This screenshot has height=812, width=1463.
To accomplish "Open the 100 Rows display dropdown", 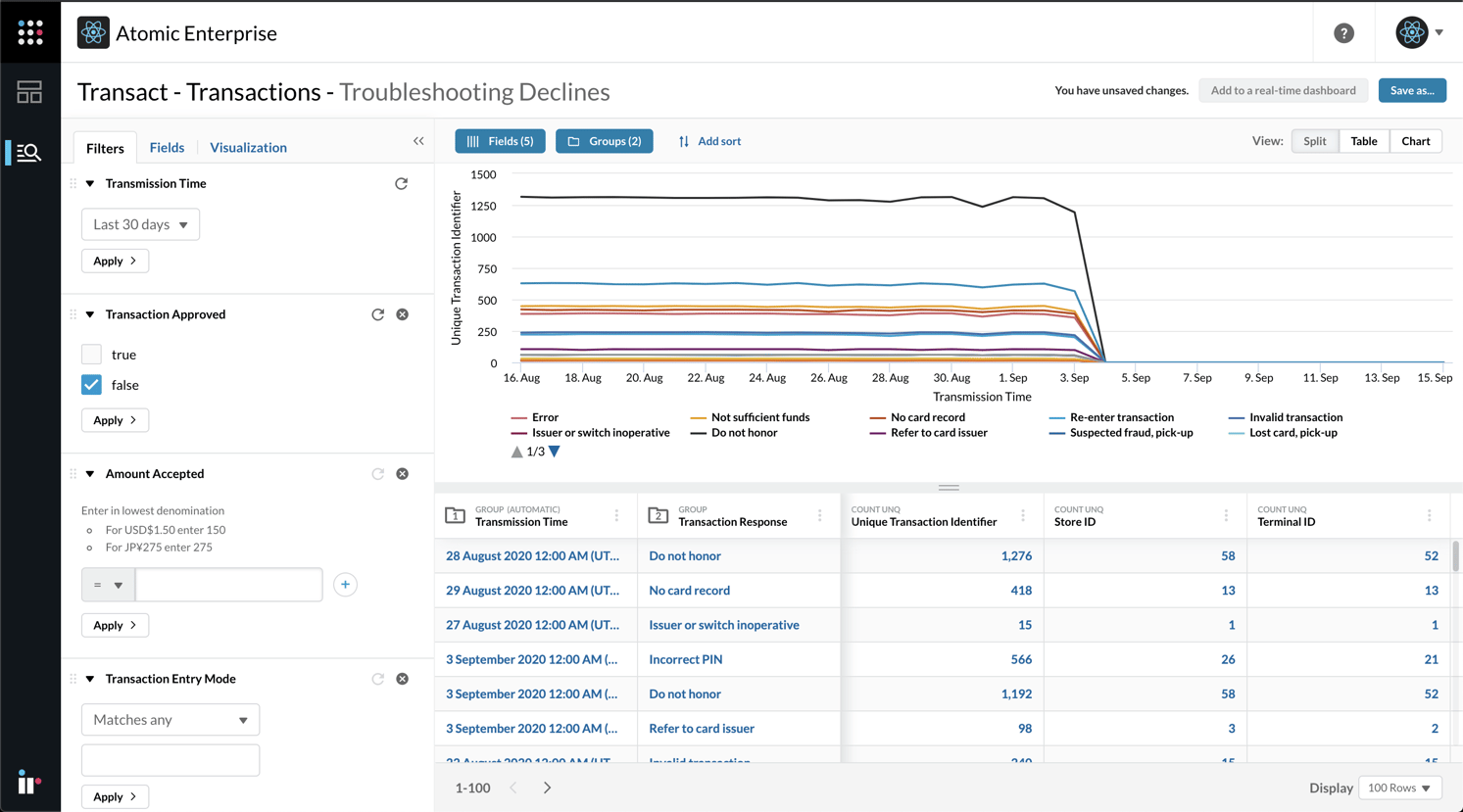I will [x=1399, y=788].
